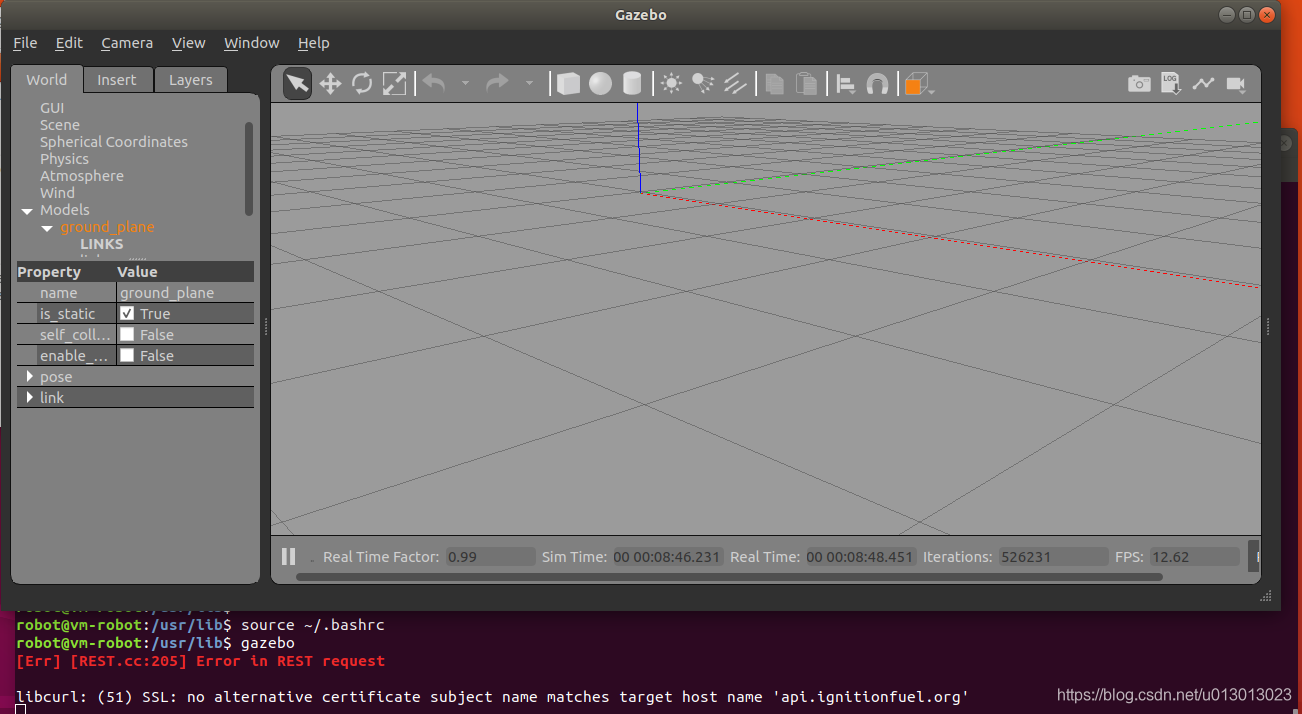Click the steps dropdown beside pause
The height and width of the screenshot is (714, 1302).
pos(311,559)
